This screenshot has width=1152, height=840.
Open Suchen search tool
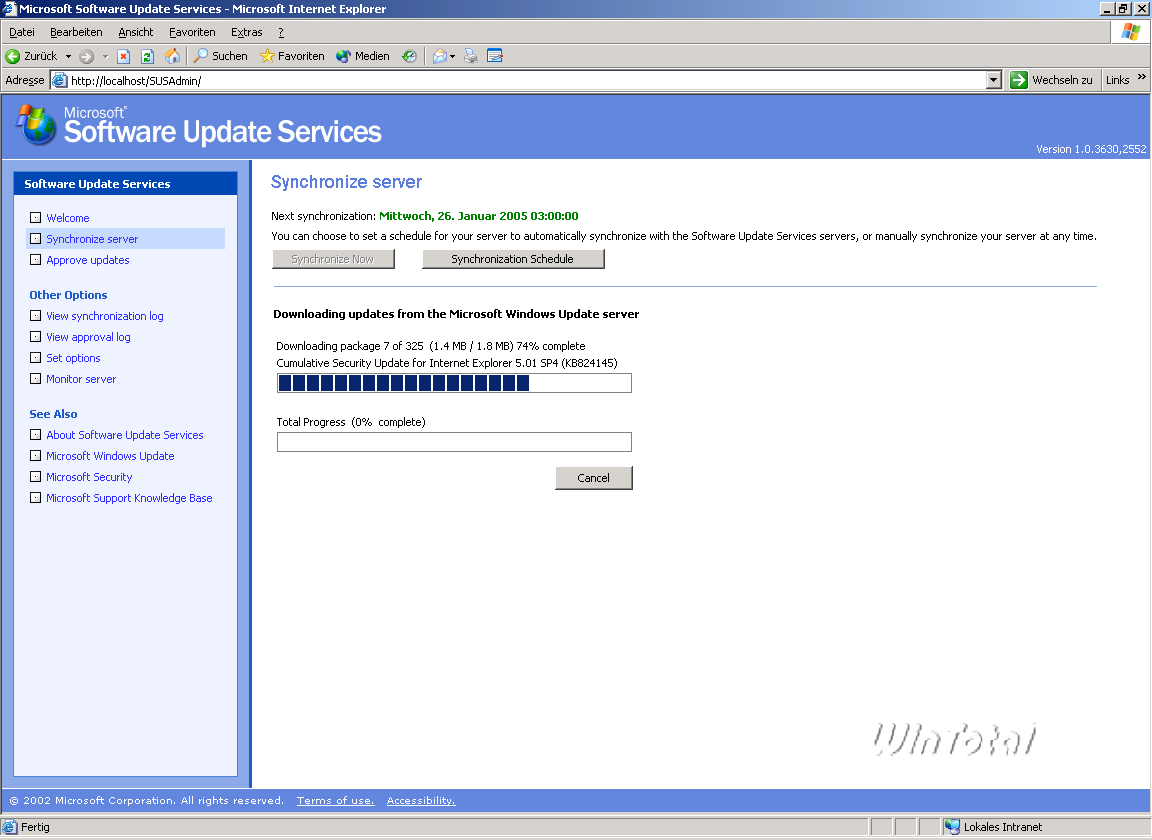click(x=220, y=56)
